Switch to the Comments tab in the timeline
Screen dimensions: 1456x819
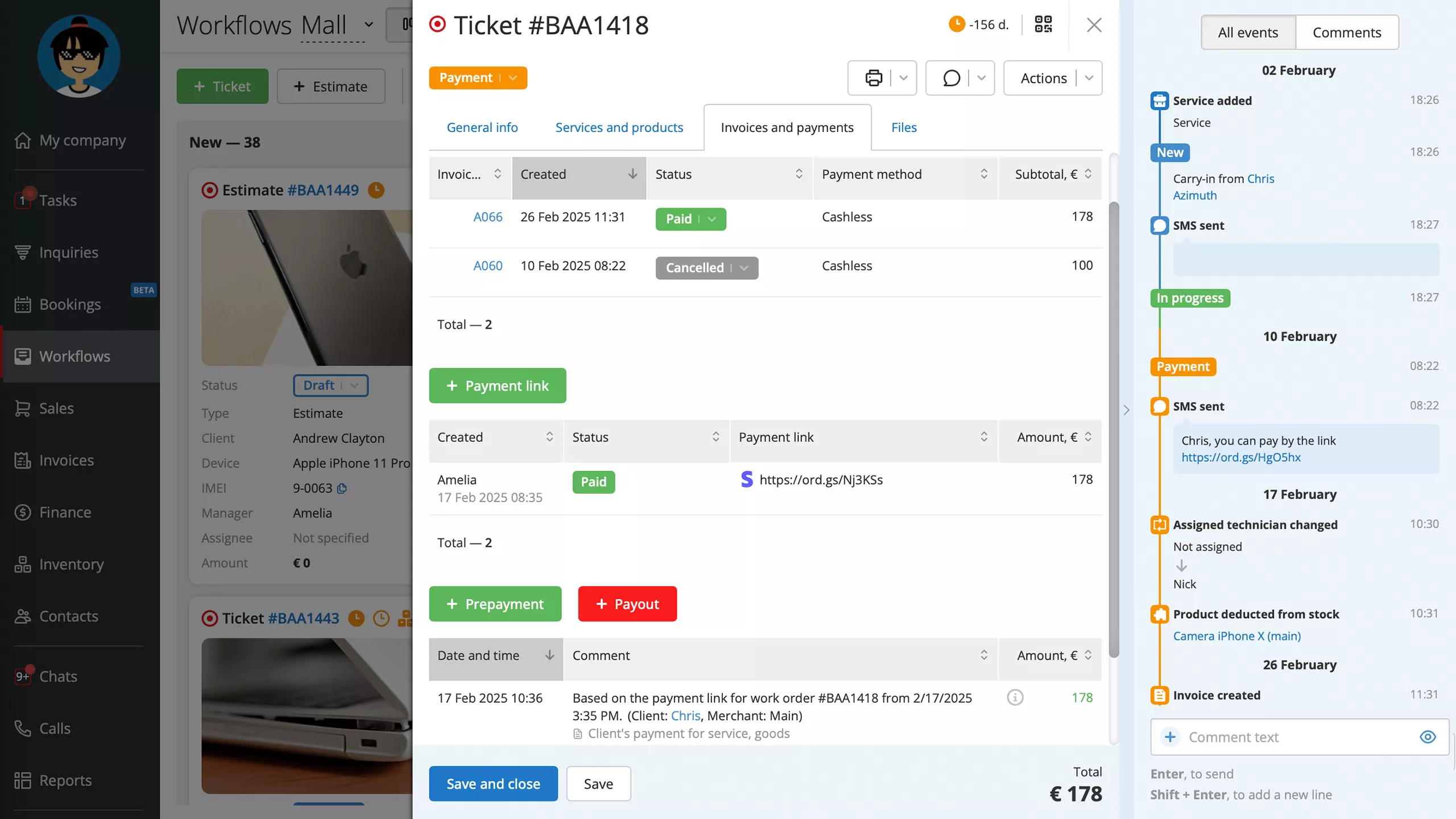(x=1347, y=32)
